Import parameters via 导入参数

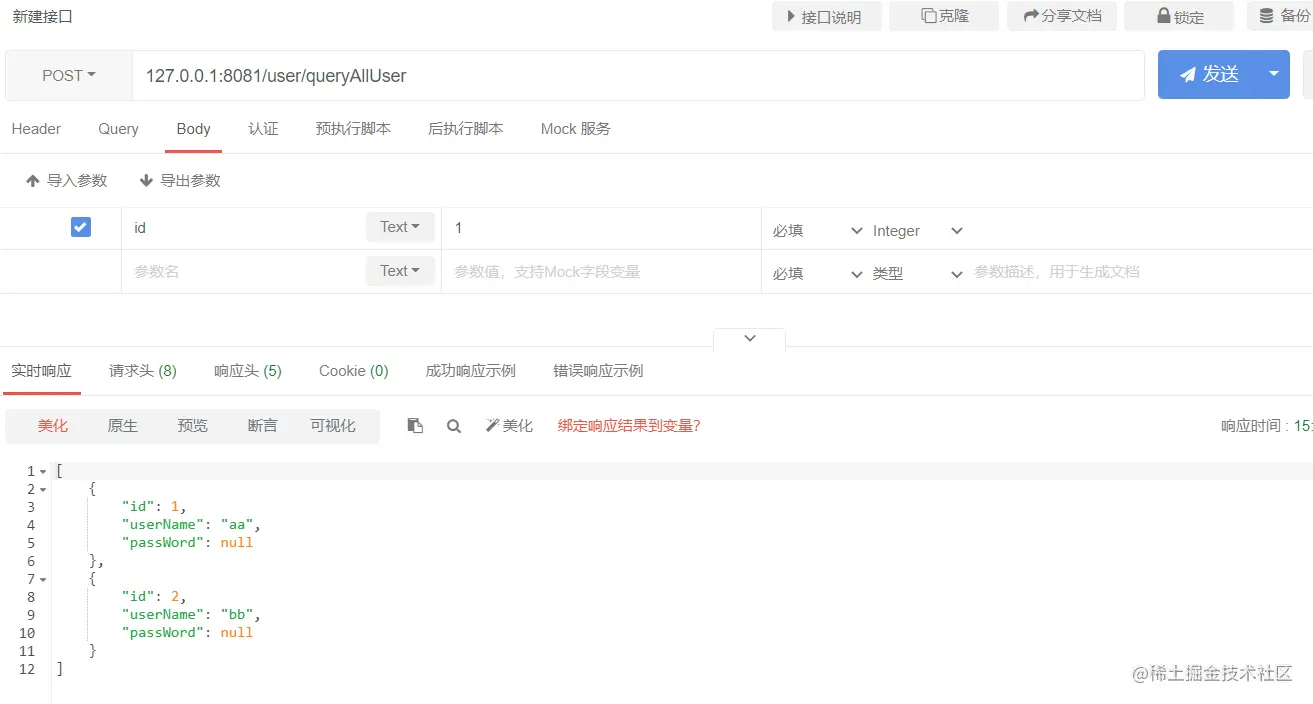(x=66, y=180)
